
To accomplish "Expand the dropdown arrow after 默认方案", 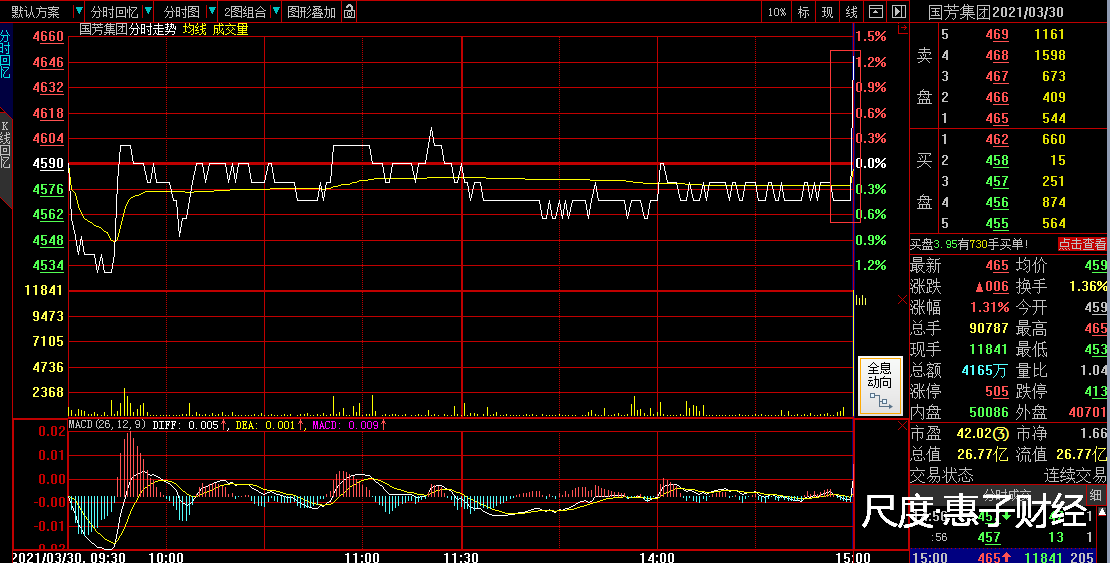I will click(79, 12).
